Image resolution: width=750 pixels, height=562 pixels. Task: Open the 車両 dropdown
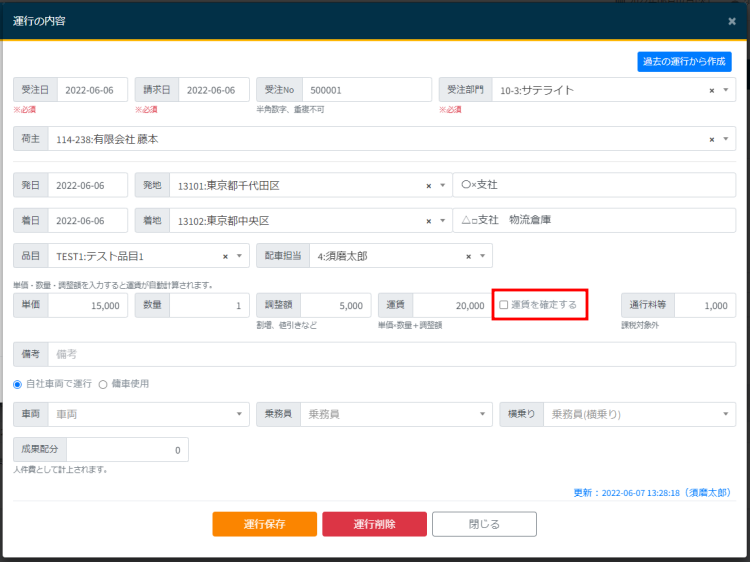[x=148, y=414]
